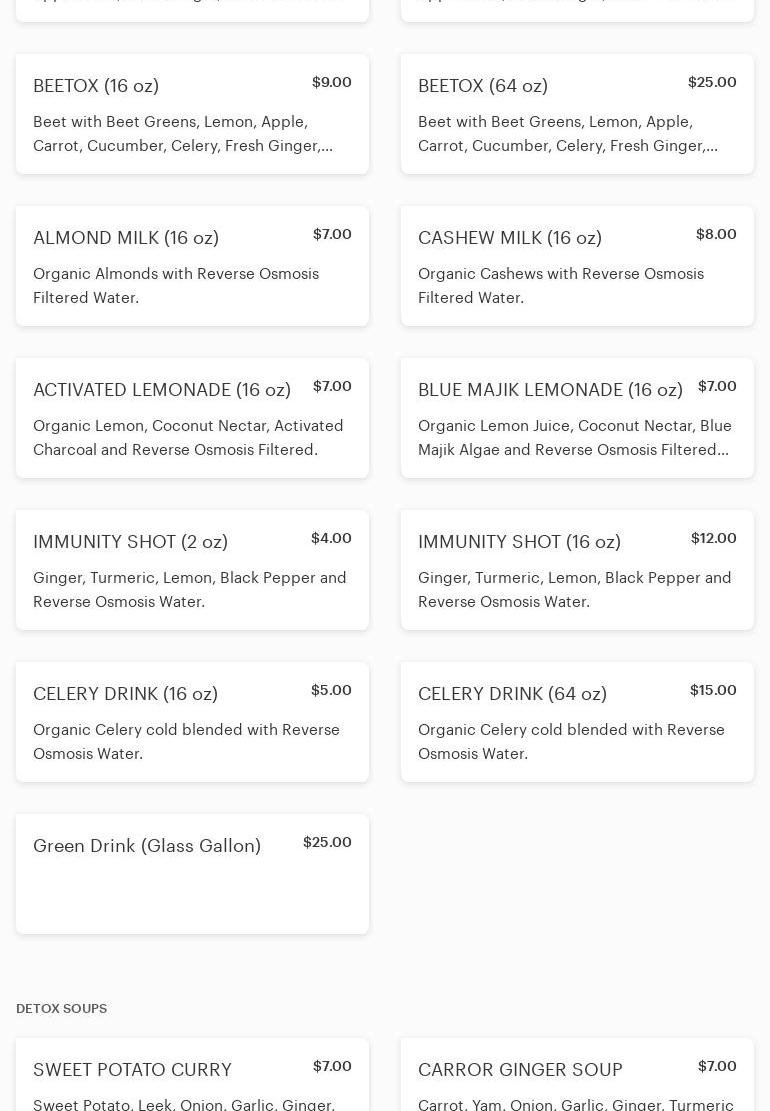Open Green Drink (Glass Gallon) item
This screenshot has height=1111, width=770.
192,874
